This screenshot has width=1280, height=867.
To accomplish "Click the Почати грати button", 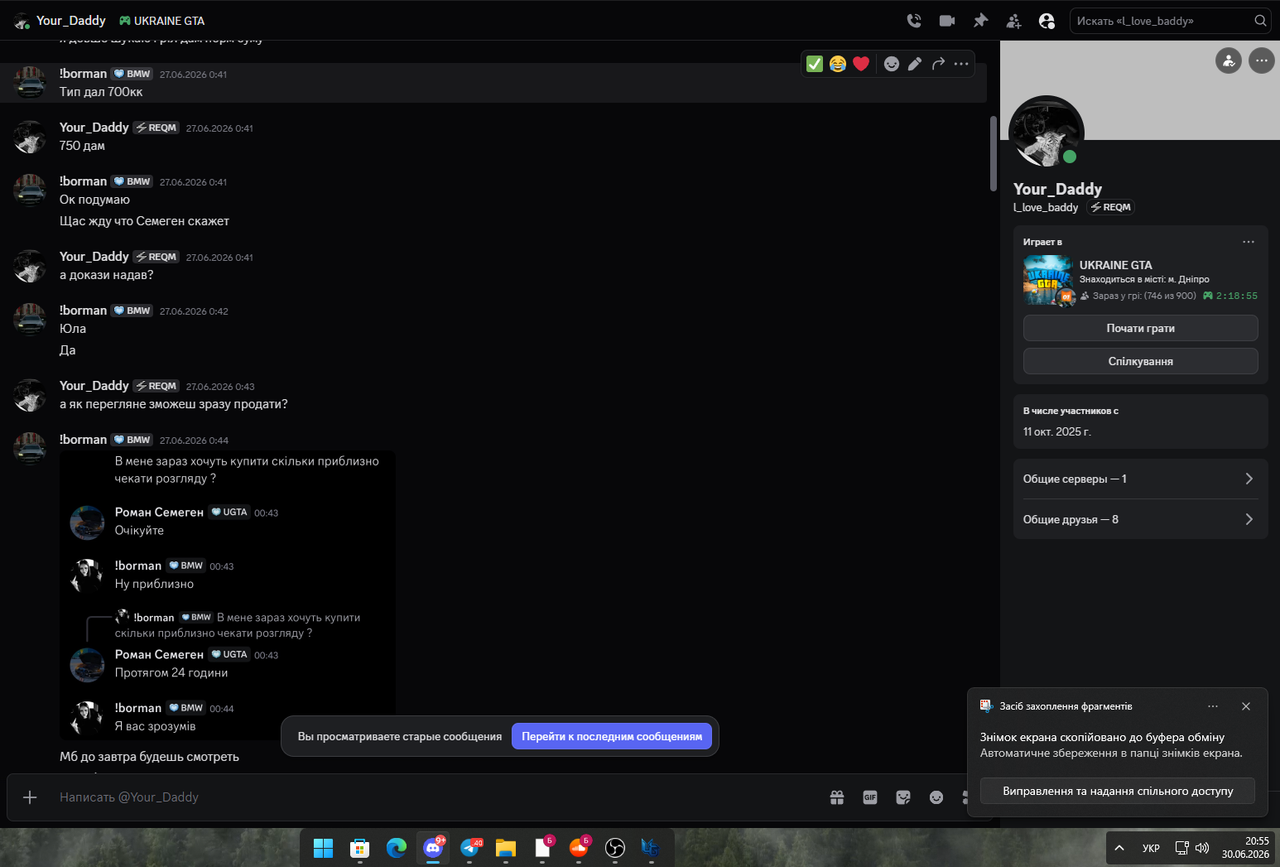I will pos(1140,328).
